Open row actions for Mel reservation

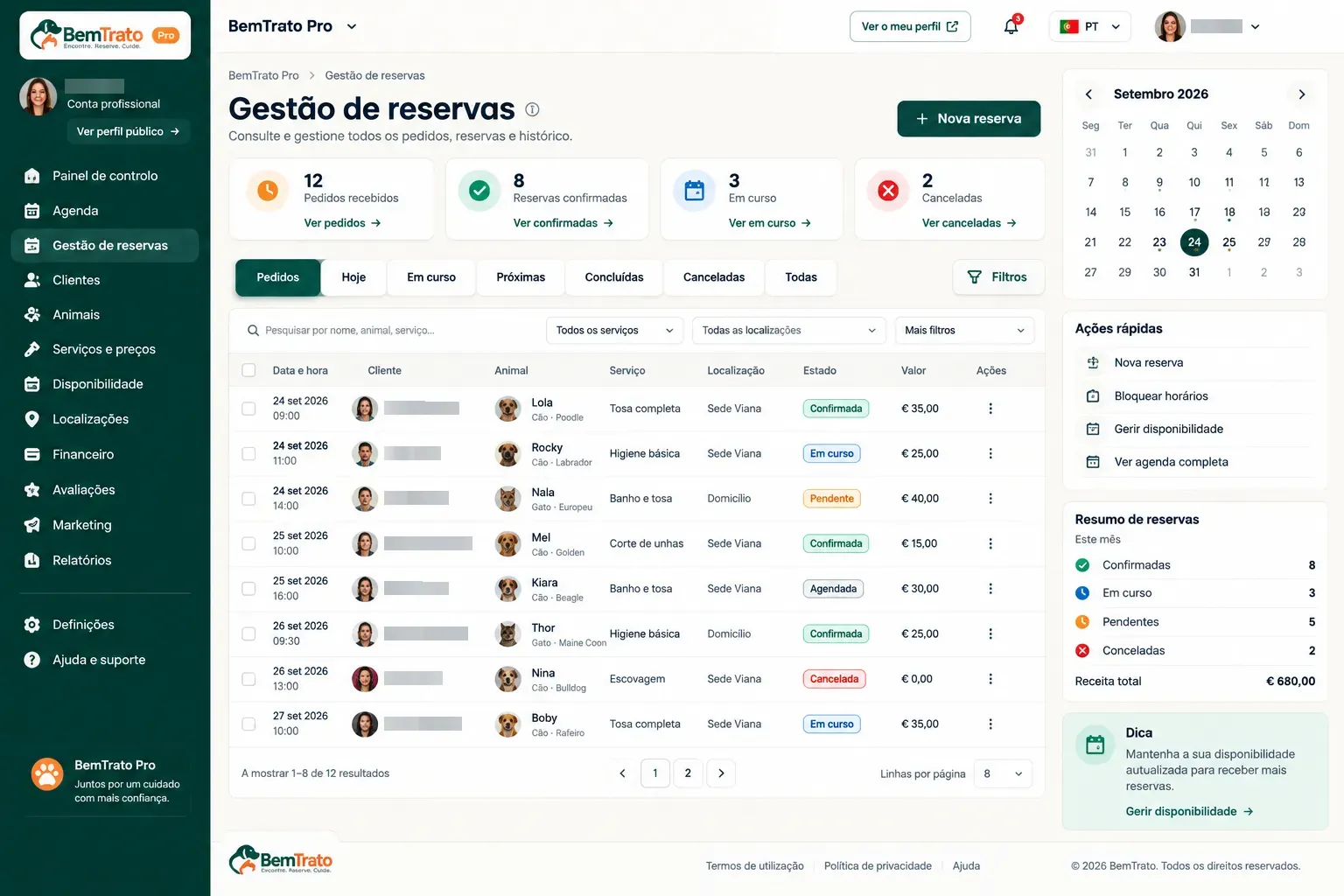[x=990, y=543]
